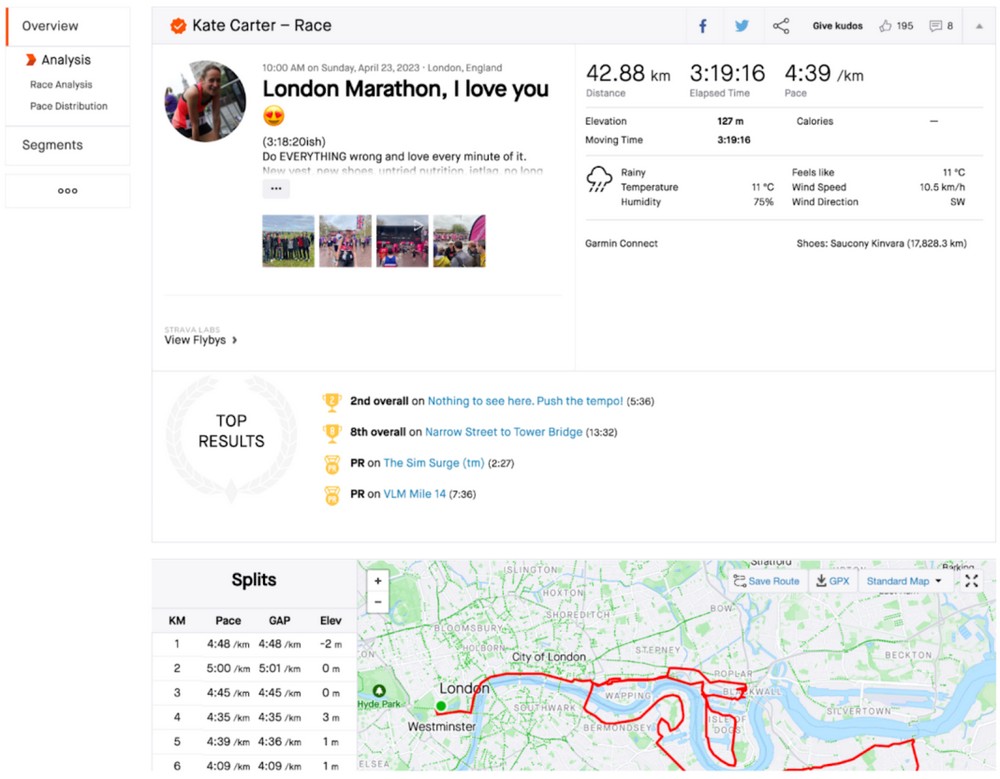The width and height of the screenshot is (1000, 779).
Task: Click the Save Route button
Action: click(766, 581)
